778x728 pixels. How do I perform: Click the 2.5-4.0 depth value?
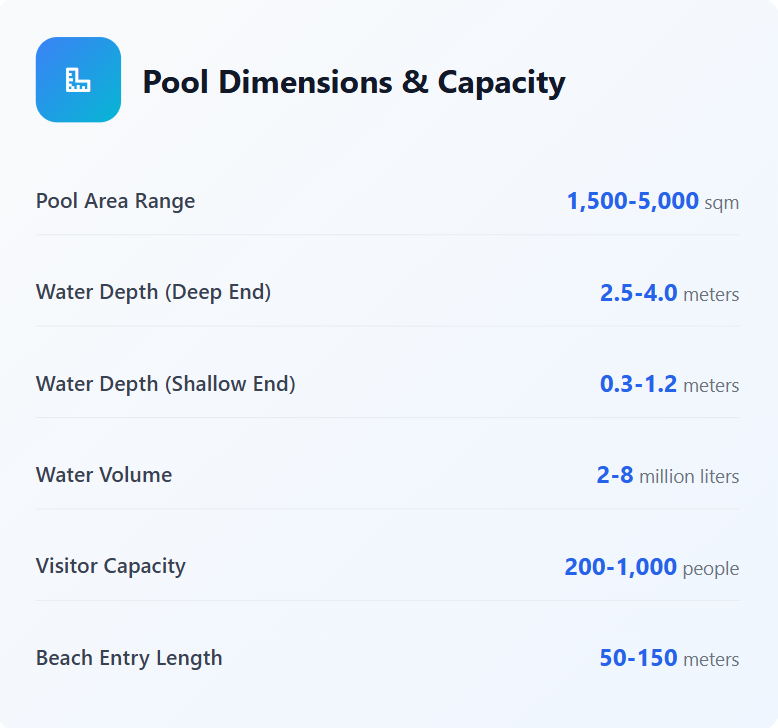pyautogui.click(x=638, y=293)
